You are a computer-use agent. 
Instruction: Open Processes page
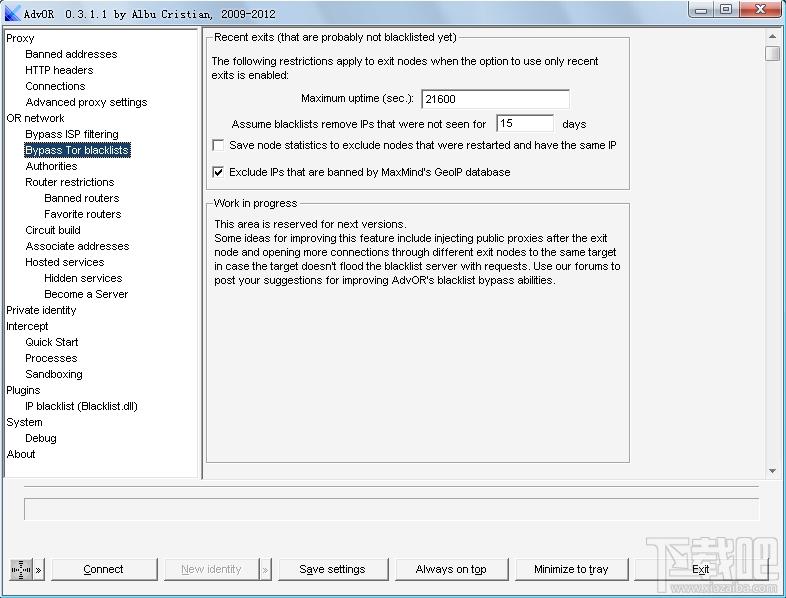(x=51, y=359)
